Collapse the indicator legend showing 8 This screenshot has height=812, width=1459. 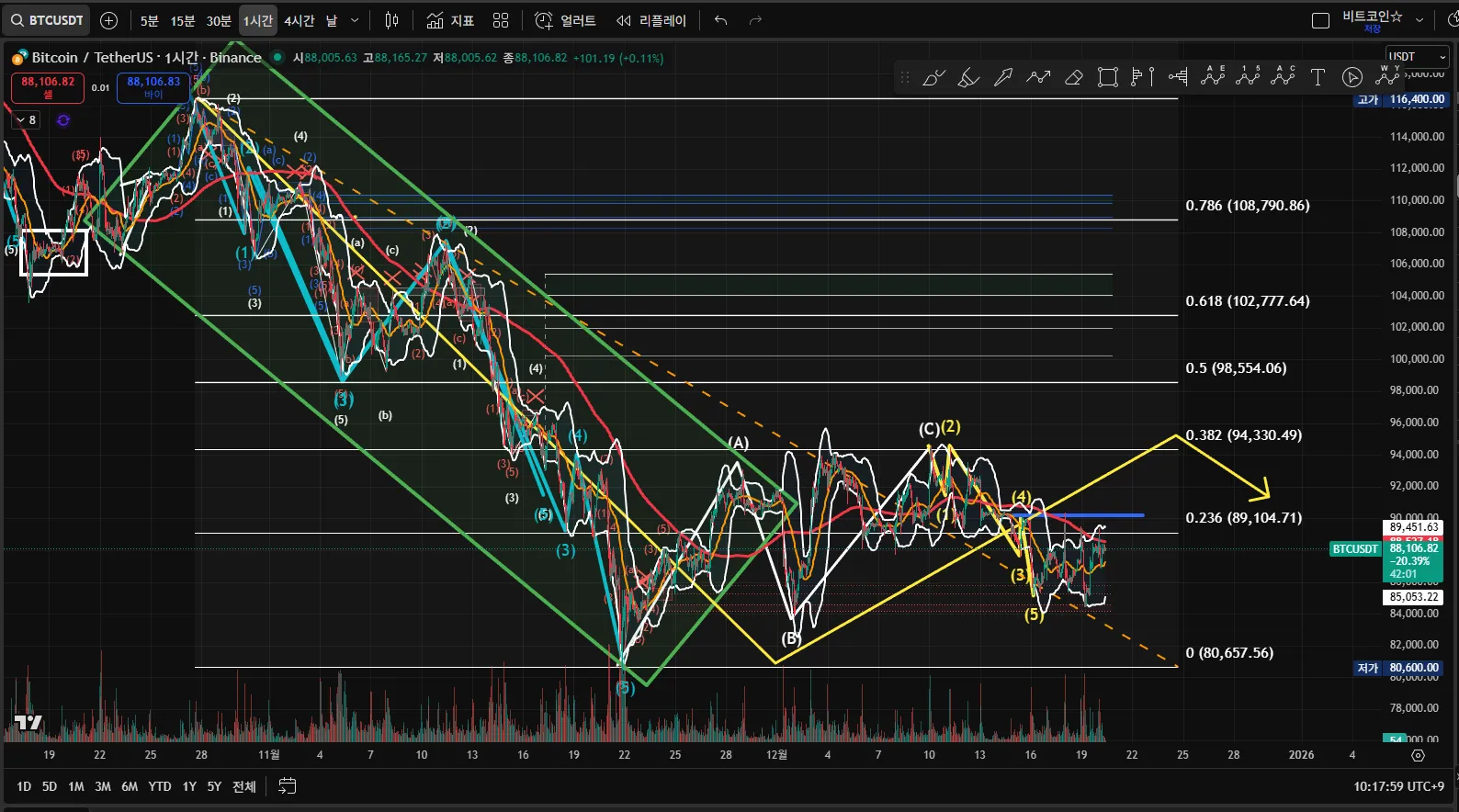pos(26,120)
